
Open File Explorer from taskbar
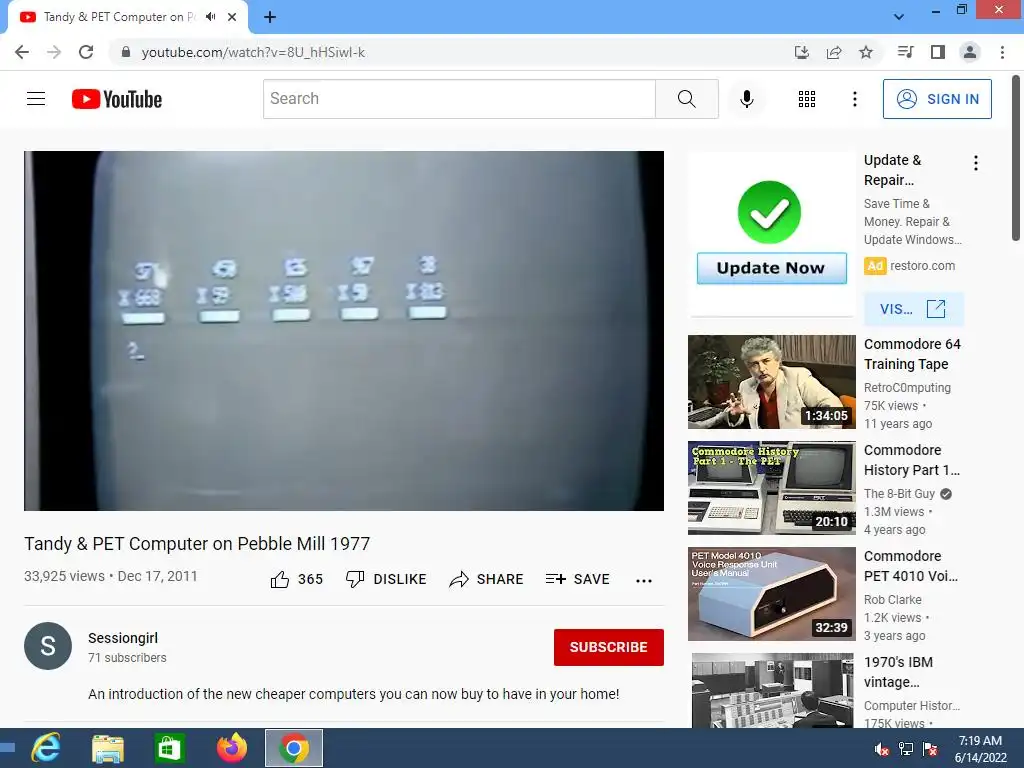pos(108,748)
